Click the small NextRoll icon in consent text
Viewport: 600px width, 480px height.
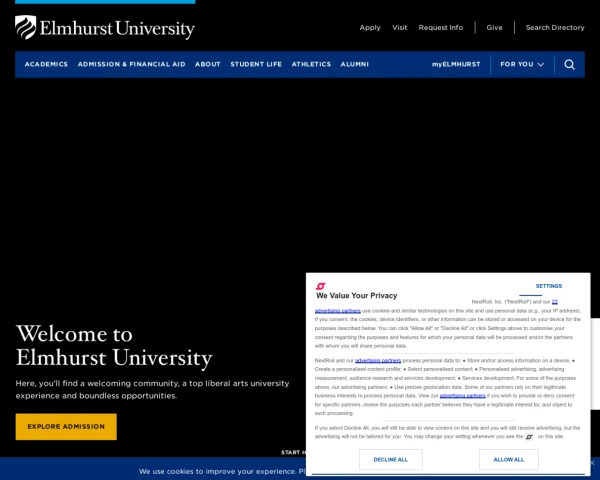[529, 437]
